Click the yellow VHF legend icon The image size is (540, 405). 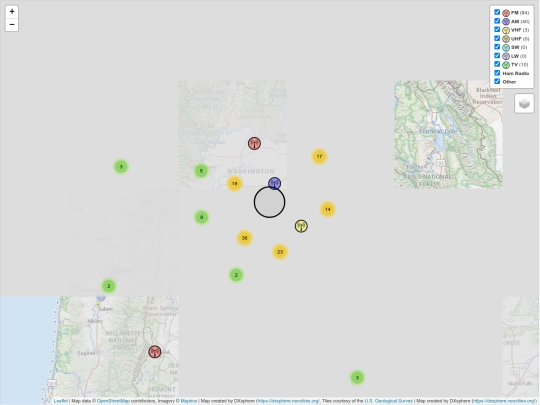[506, 30]
